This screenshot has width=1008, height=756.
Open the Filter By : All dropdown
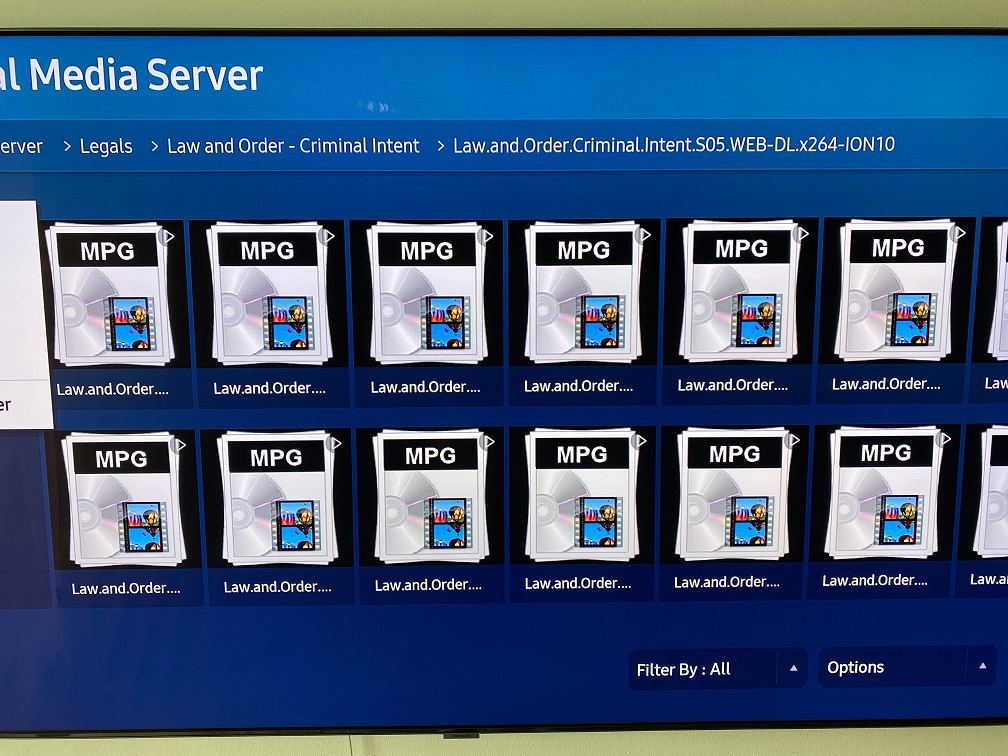(717, 669)
